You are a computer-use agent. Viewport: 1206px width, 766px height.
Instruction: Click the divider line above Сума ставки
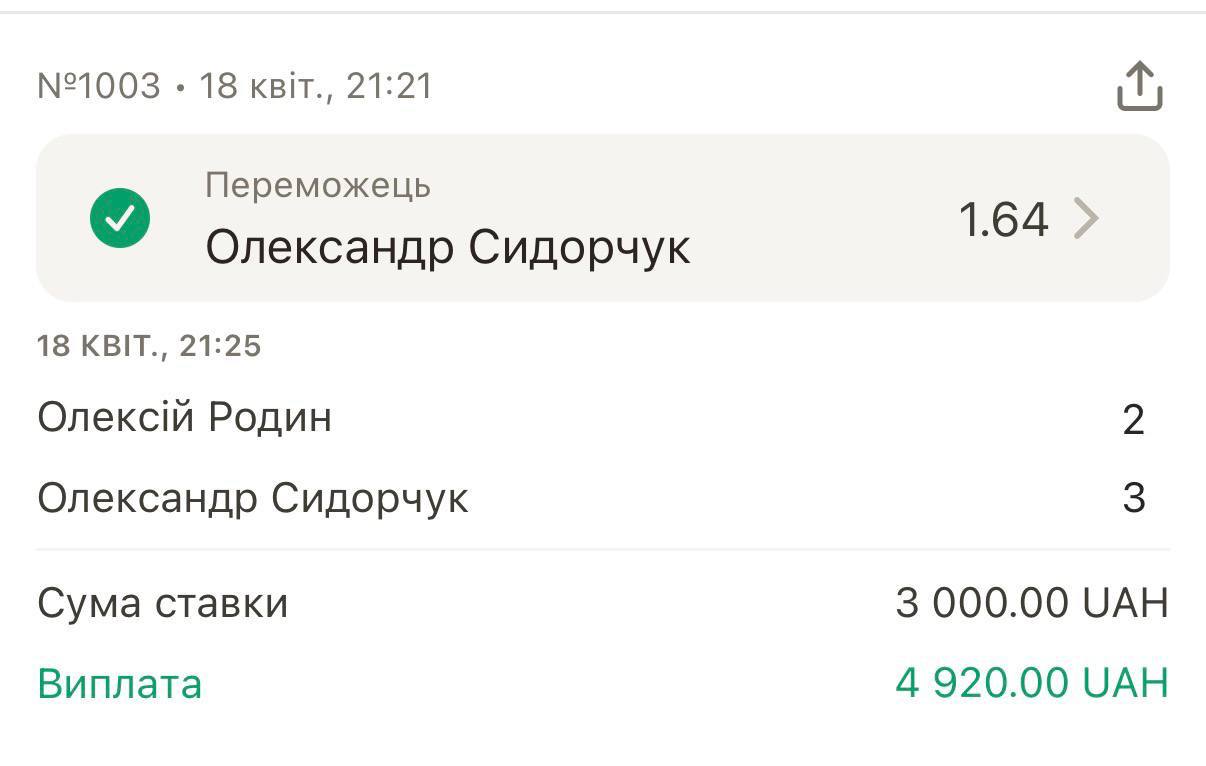(603, 549)
